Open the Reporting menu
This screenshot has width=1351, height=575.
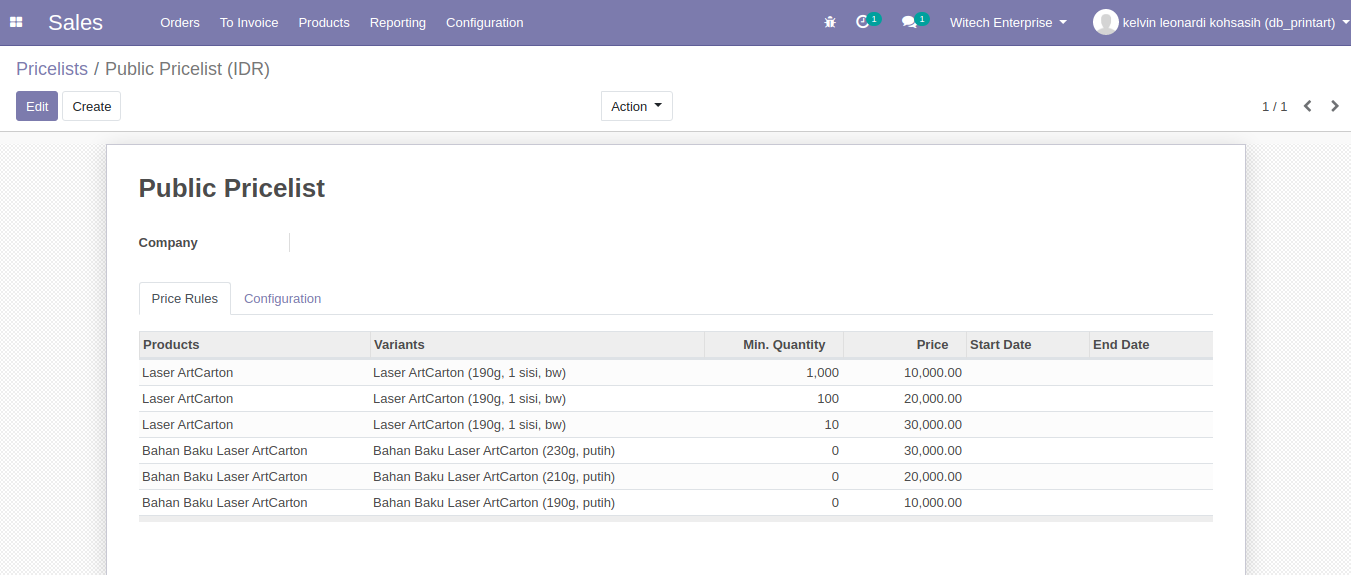click(x=397, y=22)
